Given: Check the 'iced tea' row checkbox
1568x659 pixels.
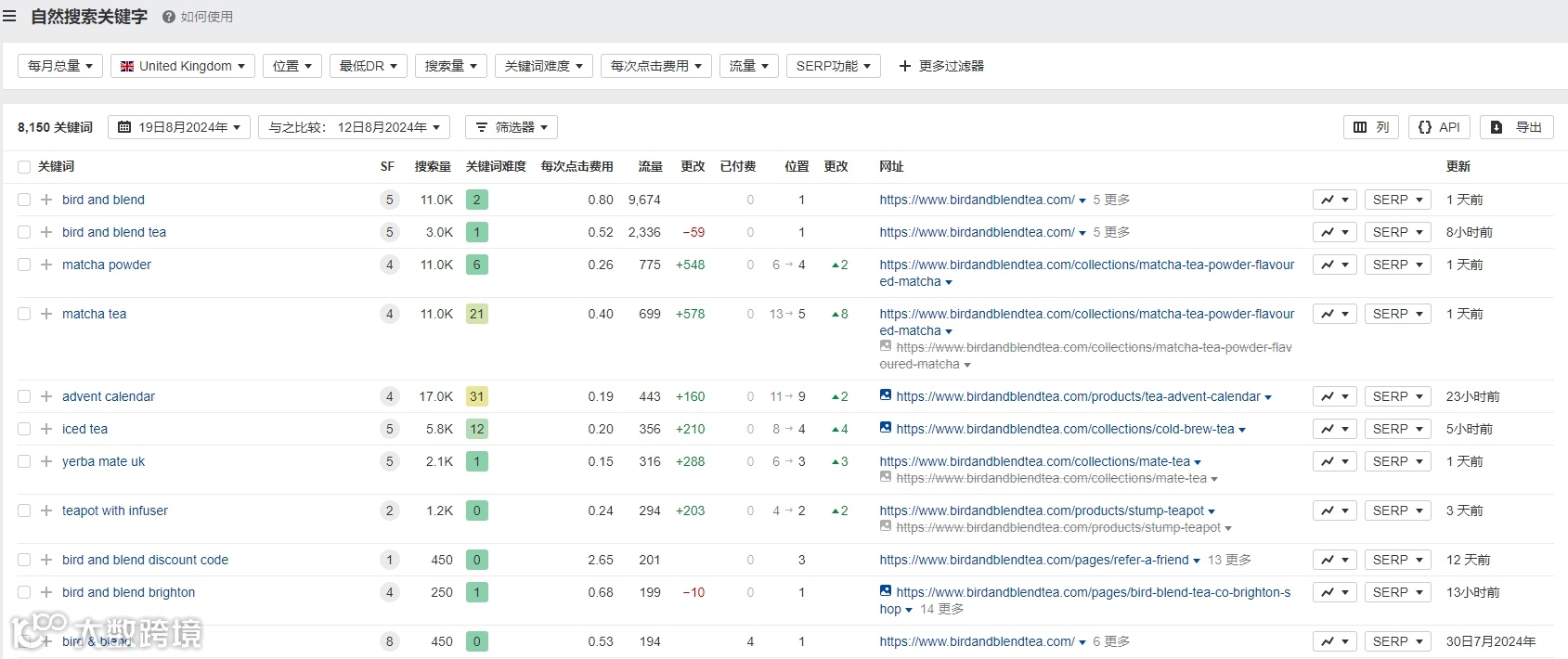Looking at the screenshot, I should click(x=24, y=429).
